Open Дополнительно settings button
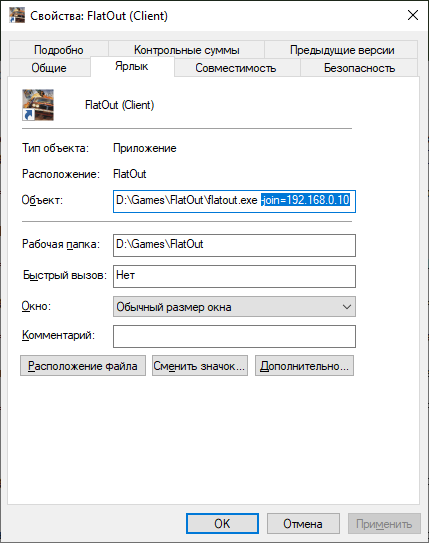Image resolution: width=429 pixels, height=543 pixels. pyautogui.click(x=304, y=365)
